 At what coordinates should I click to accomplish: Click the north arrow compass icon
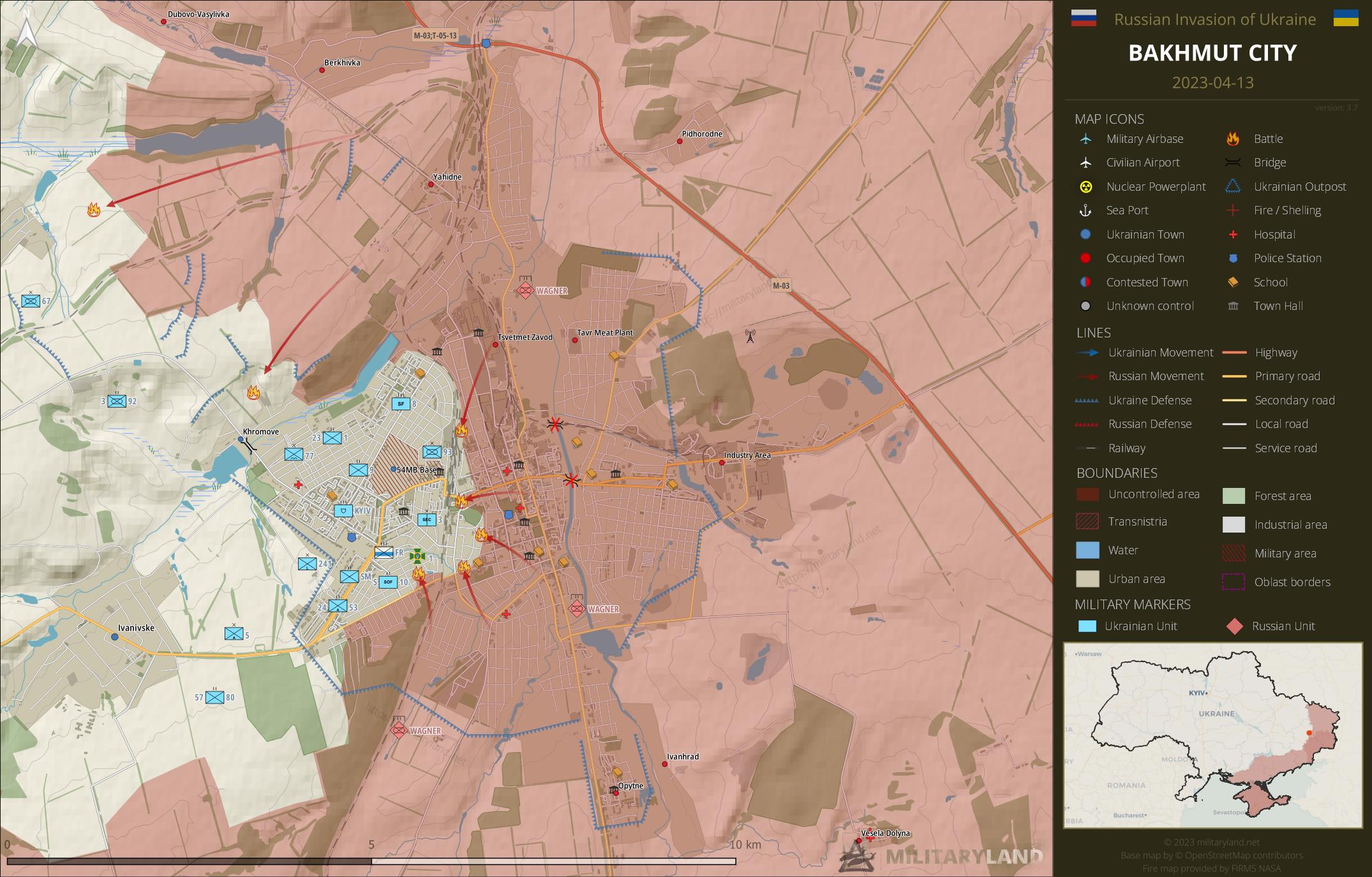(26, 29)
